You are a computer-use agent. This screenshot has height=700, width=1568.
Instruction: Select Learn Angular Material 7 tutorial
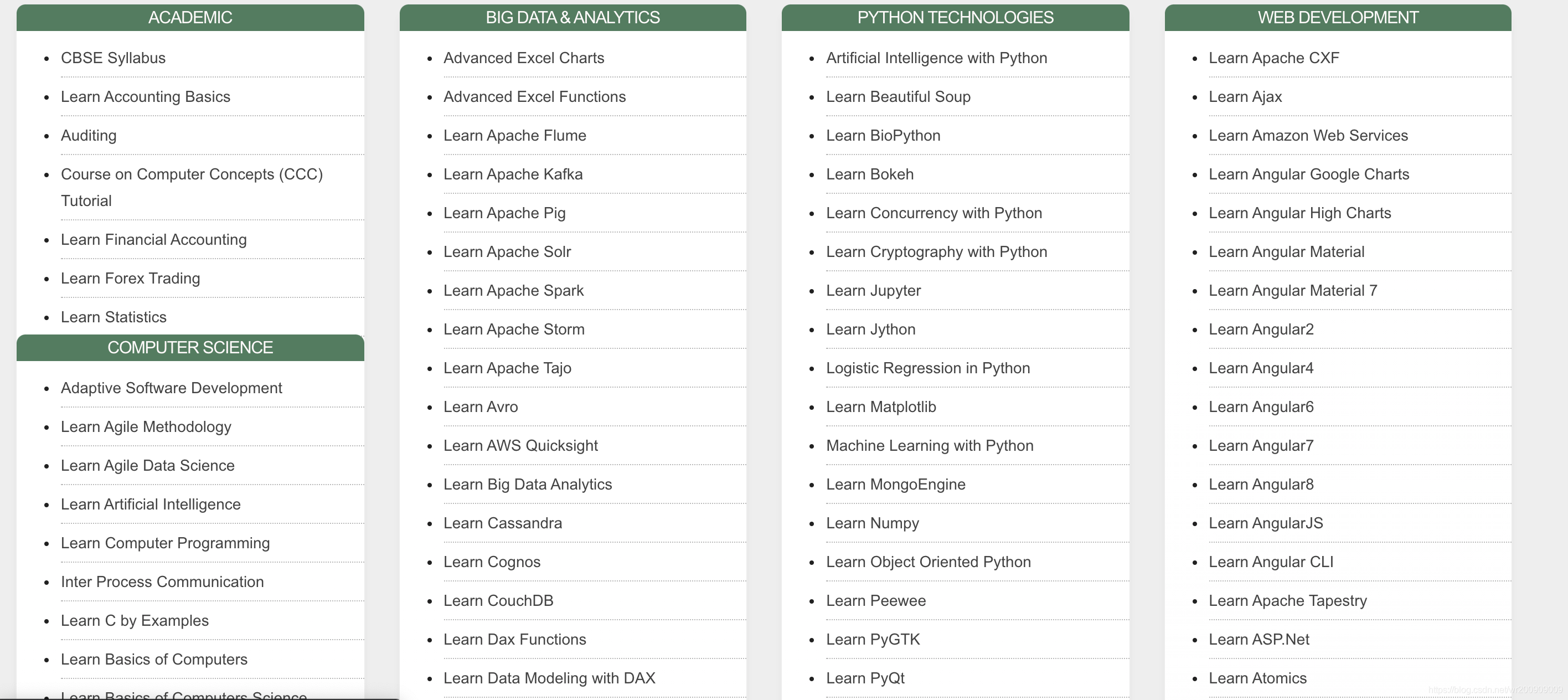coord(1293,290)
